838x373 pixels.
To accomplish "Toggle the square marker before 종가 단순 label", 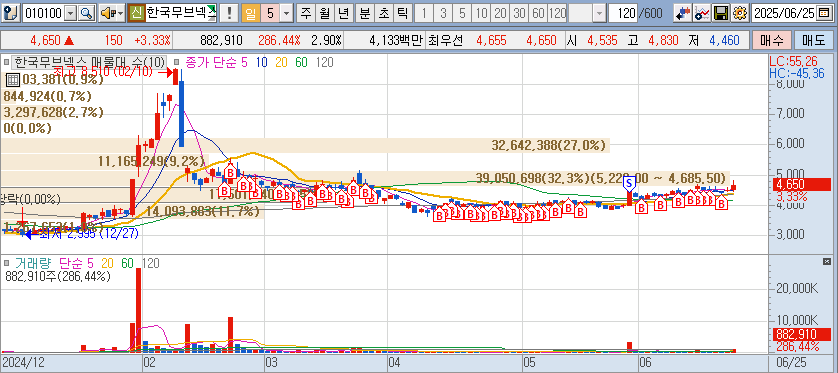I will pos(177,63).
